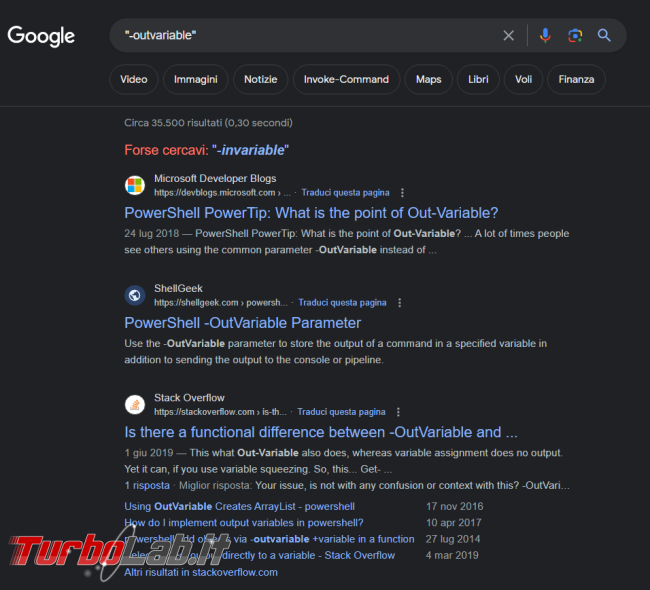Click the Google logo
The width and height of the screenshot is (650, 590).
click(x=41, y=36)
